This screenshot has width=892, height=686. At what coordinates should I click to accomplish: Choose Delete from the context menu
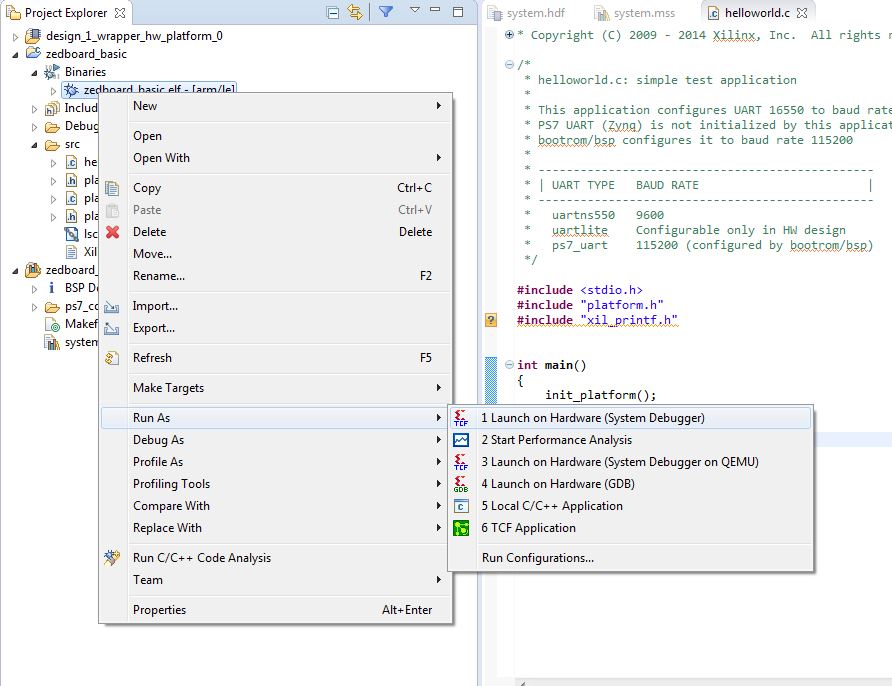click(x=276, y=232)
